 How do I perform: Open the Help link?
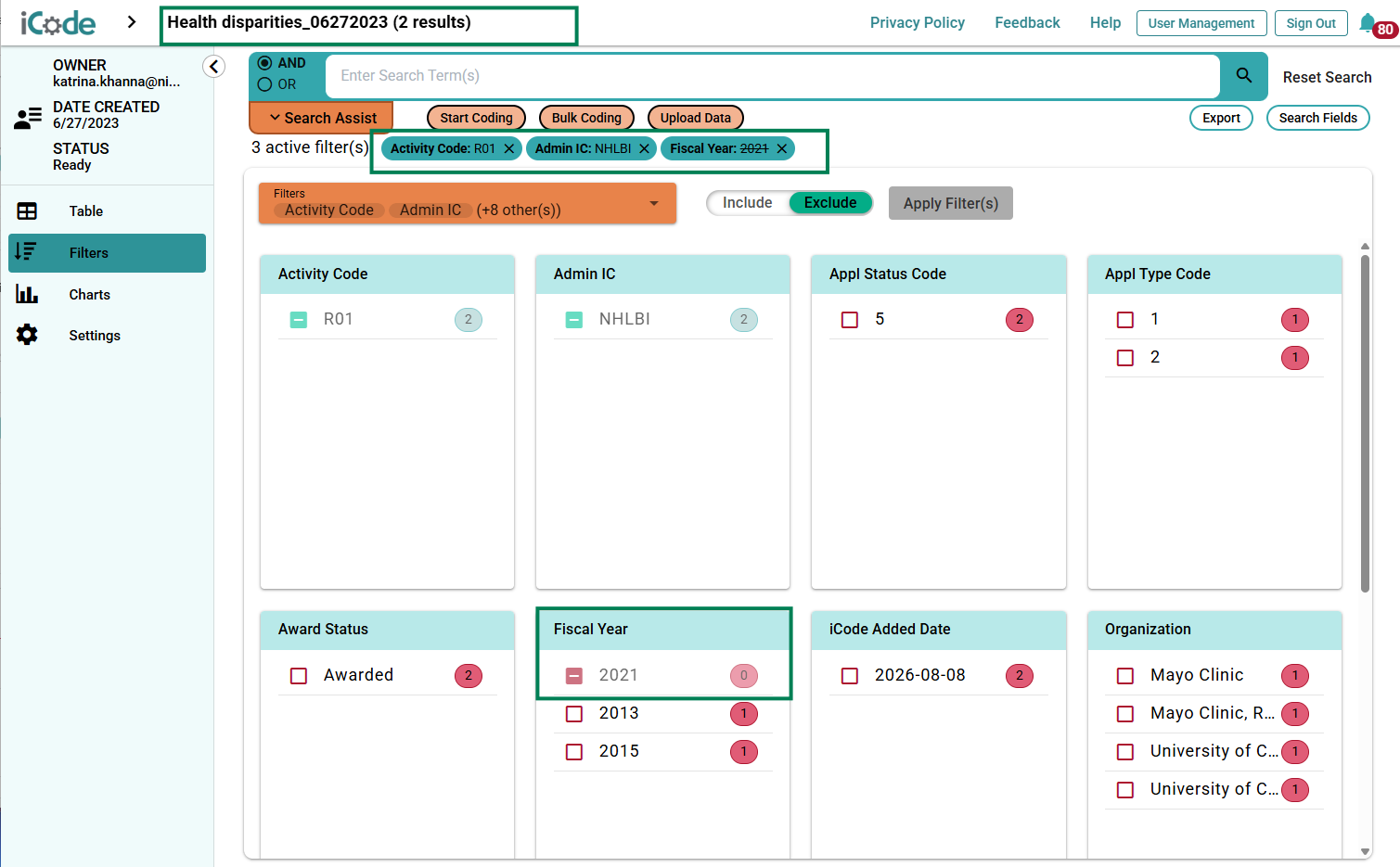point(1105,22)
